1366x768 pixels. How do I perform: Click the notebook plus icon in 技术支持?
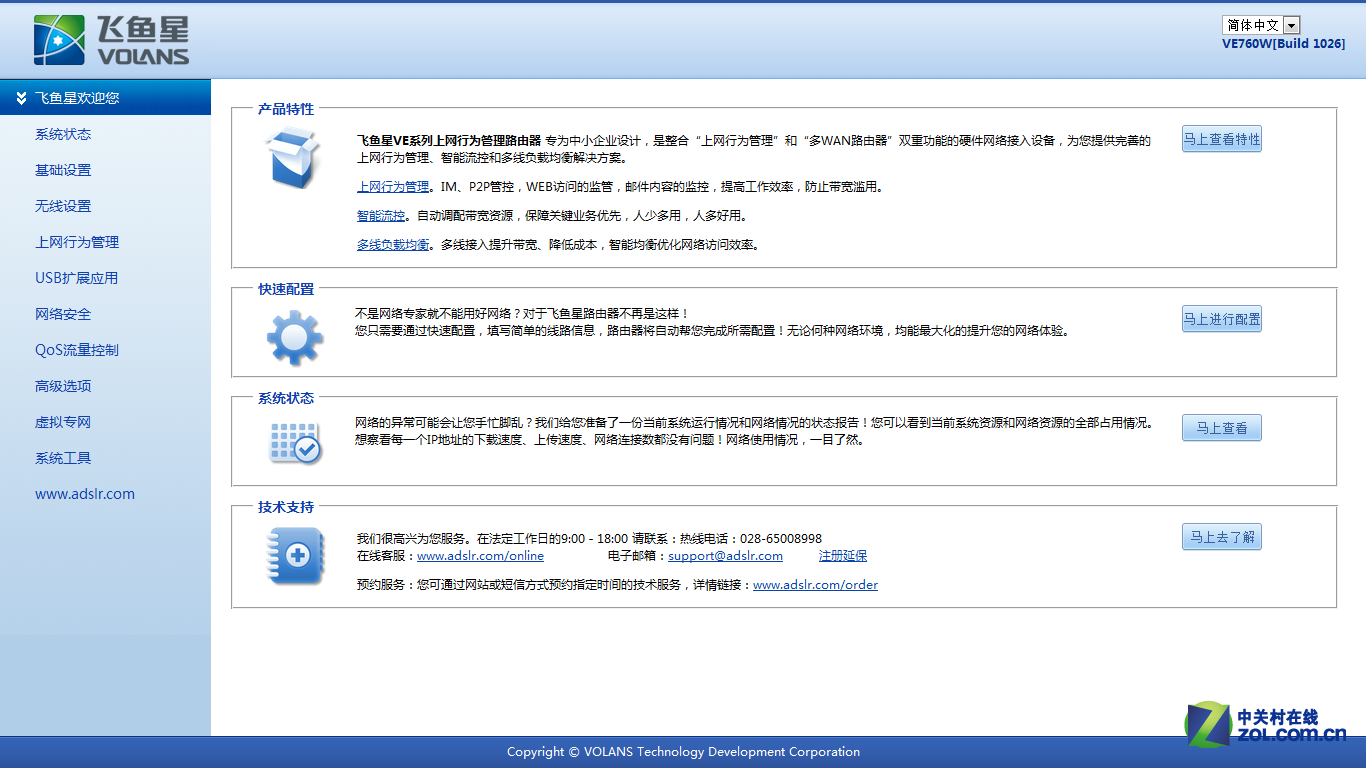tap(296, 555)
